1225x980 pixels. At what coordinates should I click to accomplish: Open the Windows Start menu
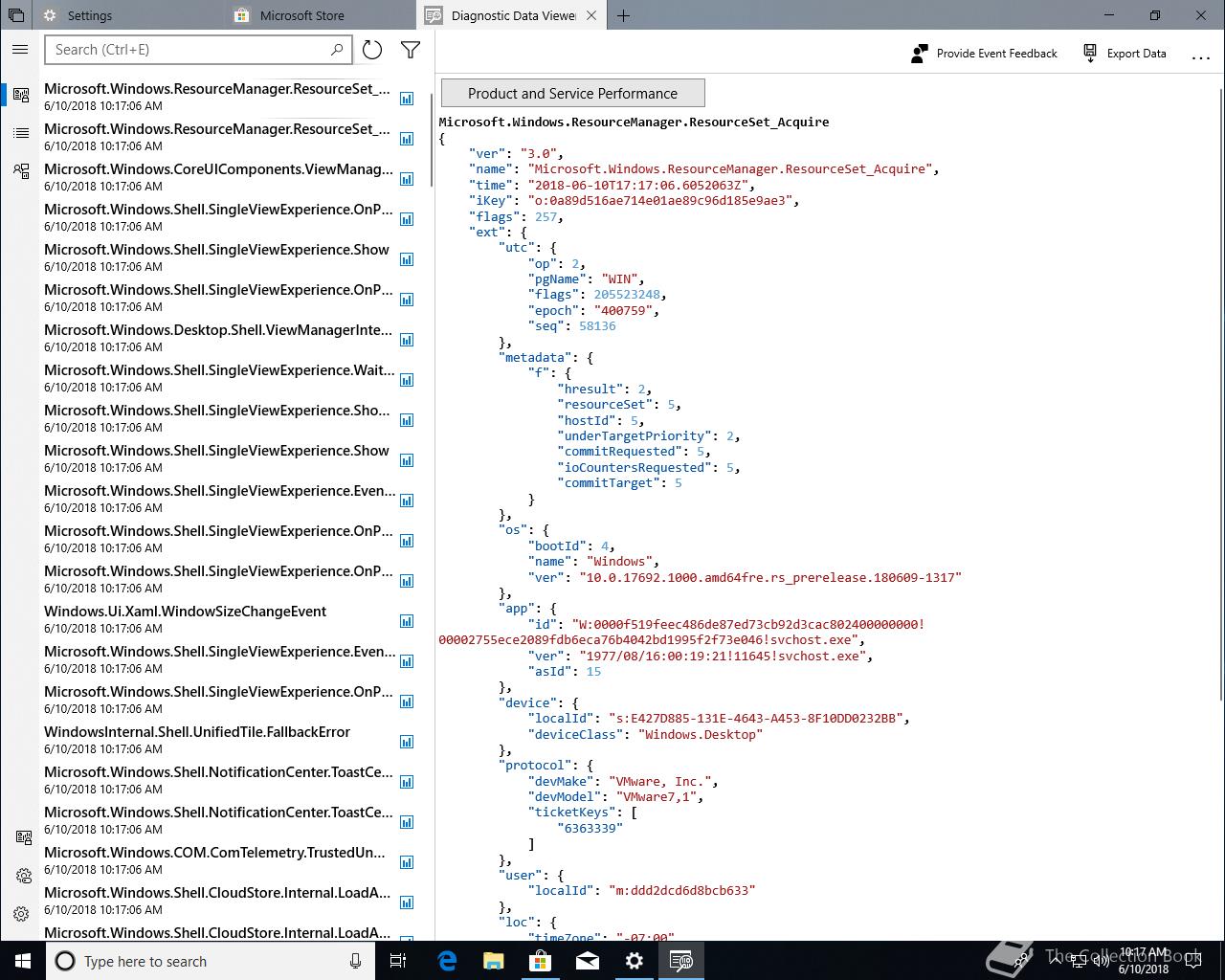point(23,961)
